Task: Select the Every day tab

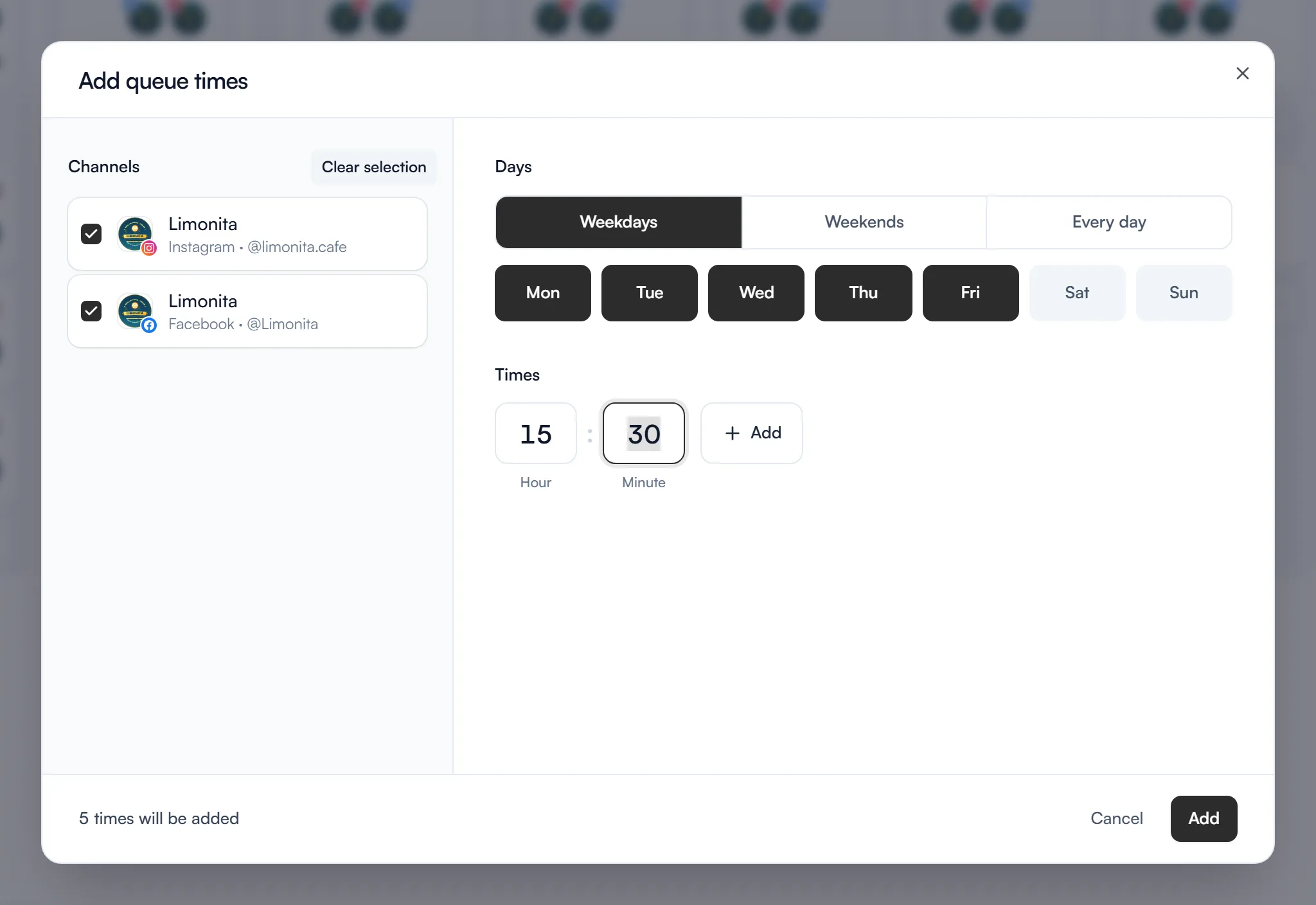Action: pos(1108,222)
